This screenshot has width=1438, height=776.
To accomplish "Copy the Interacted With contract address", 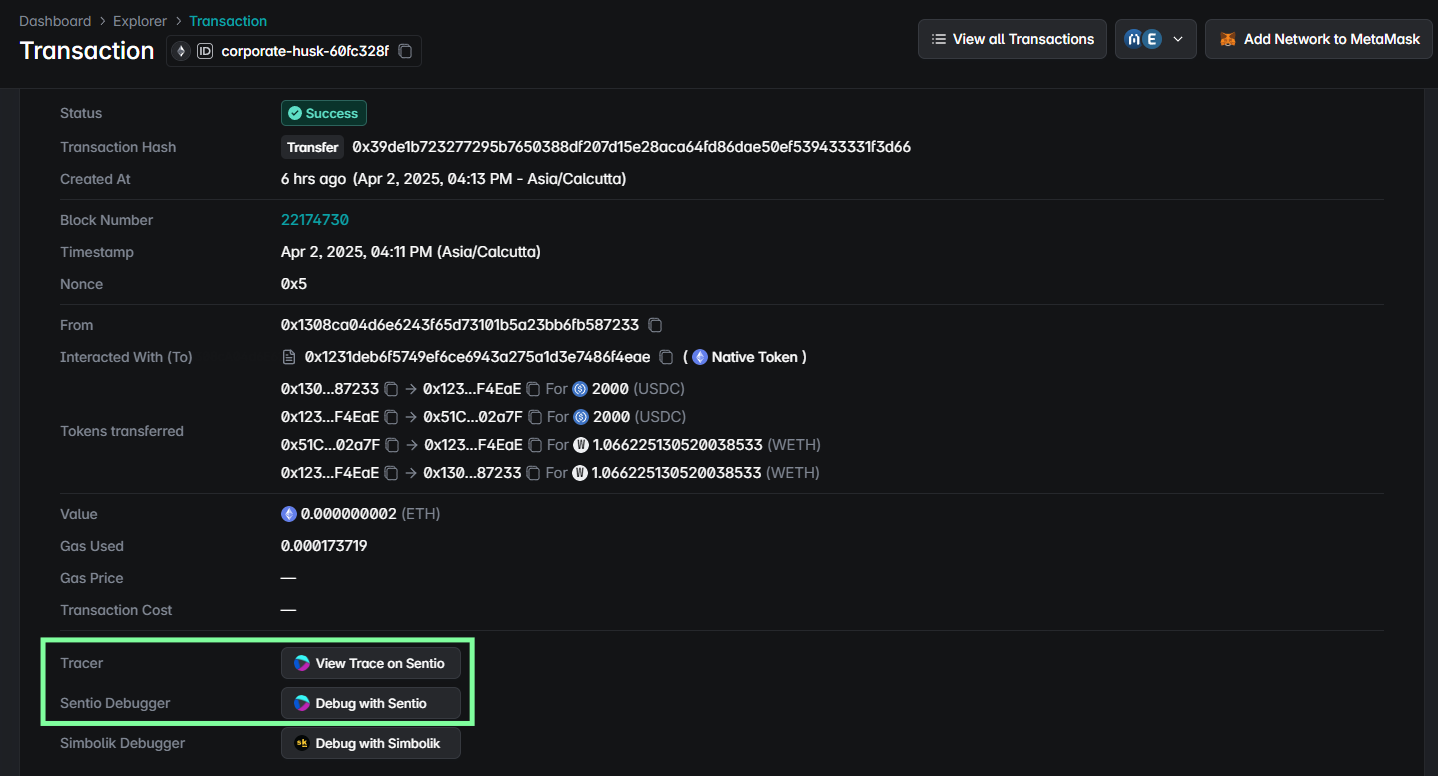I will (666, 357).
